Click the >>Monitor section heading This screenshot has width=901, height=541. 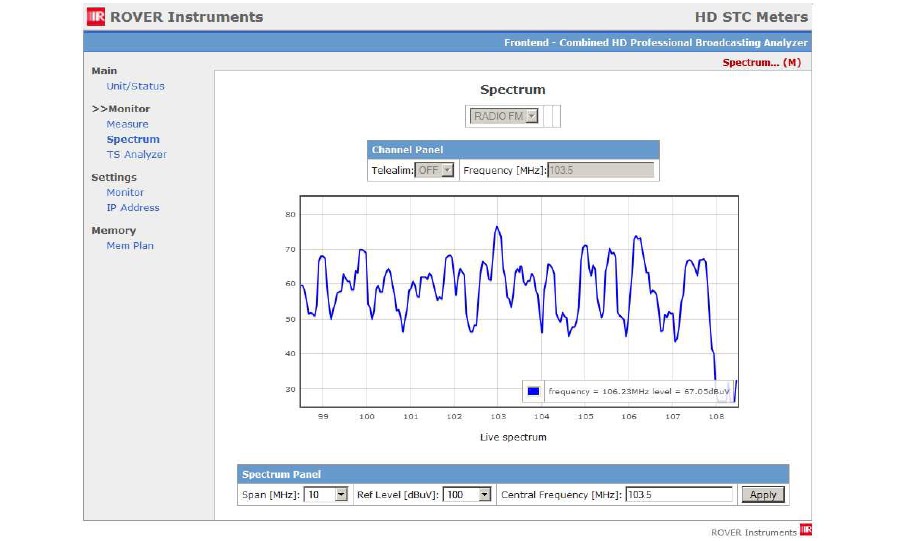[x=121, y=109]
